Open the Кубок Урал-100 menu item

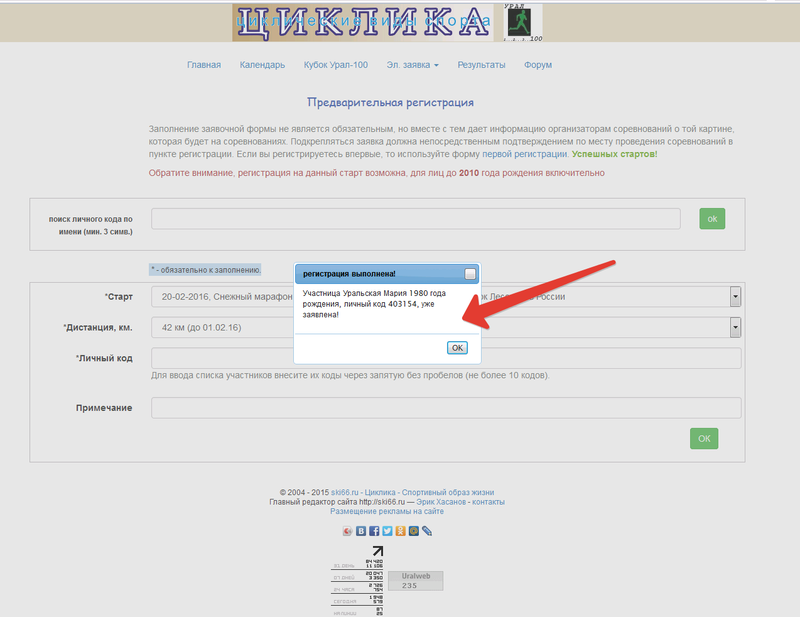pyautogui.click(x=335, y=65)
